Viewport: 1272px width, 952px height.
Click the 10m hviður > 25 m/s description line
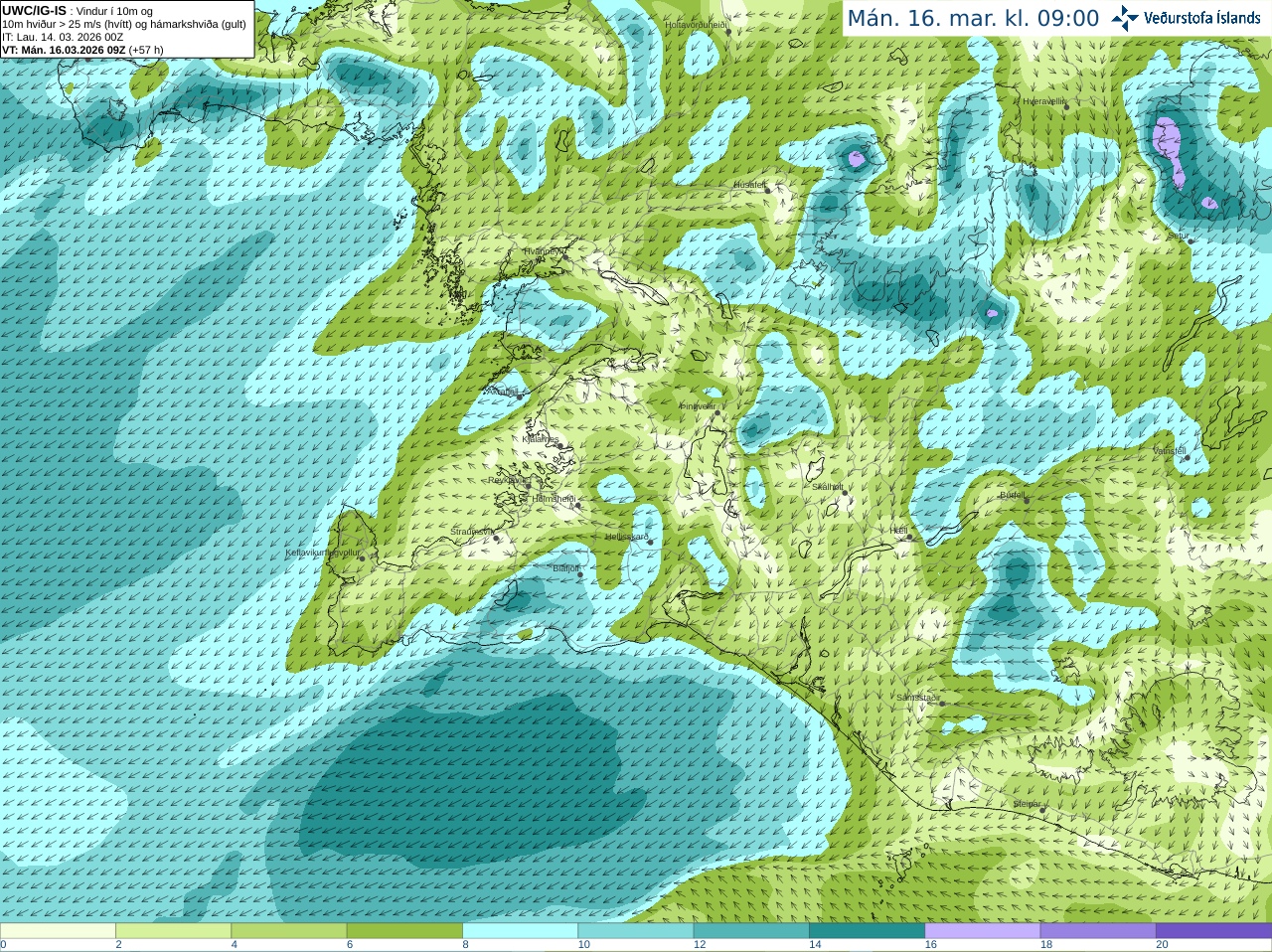[124, 24]
